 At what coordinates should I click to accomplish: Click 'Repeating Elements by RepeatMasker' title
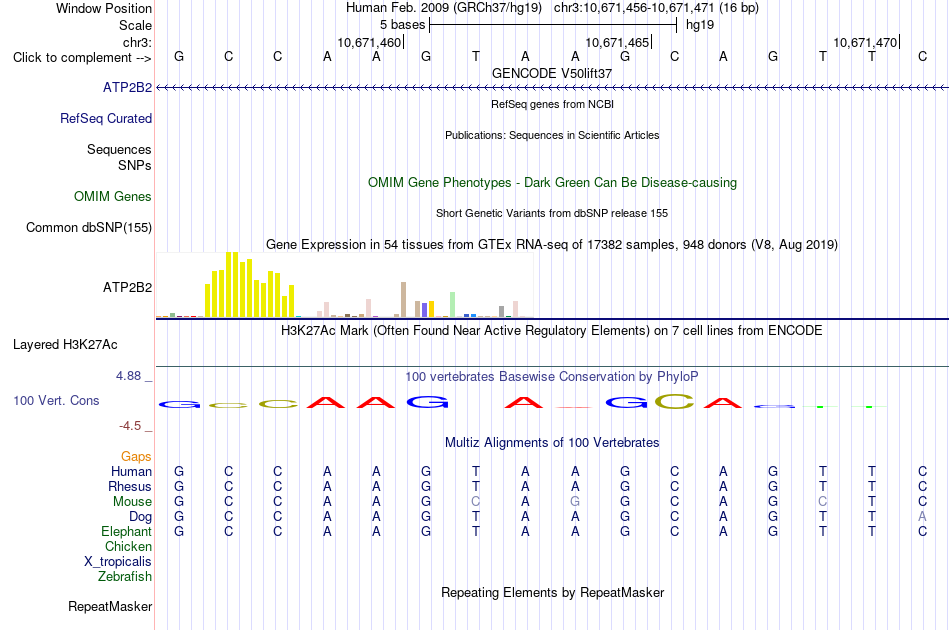click(x=552, y=592)
